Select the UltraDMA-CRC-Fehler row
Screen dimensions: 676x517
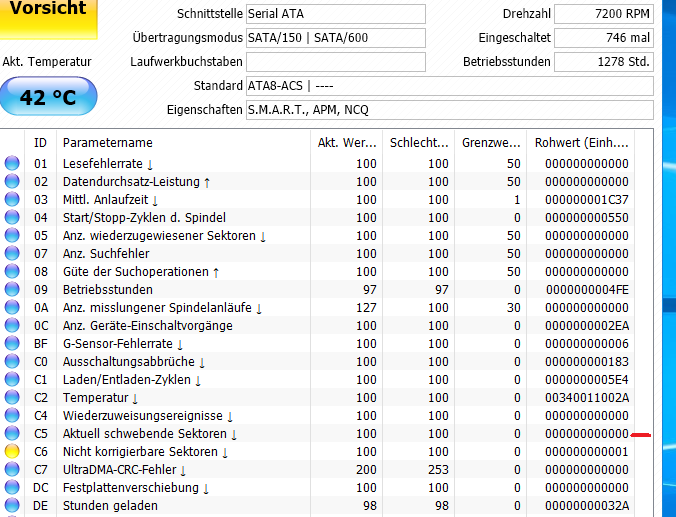(317, 470)
